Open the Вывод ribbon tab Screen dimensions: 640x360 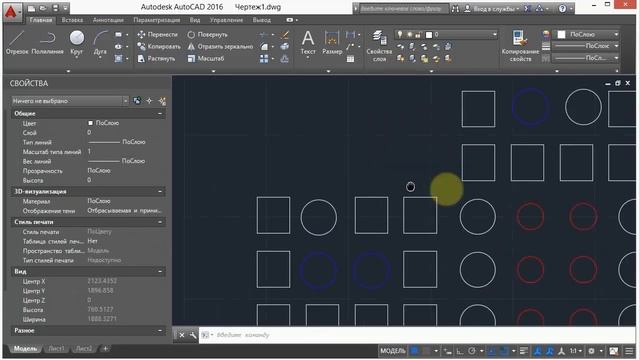pyautogui.click(x=262, y=20)
